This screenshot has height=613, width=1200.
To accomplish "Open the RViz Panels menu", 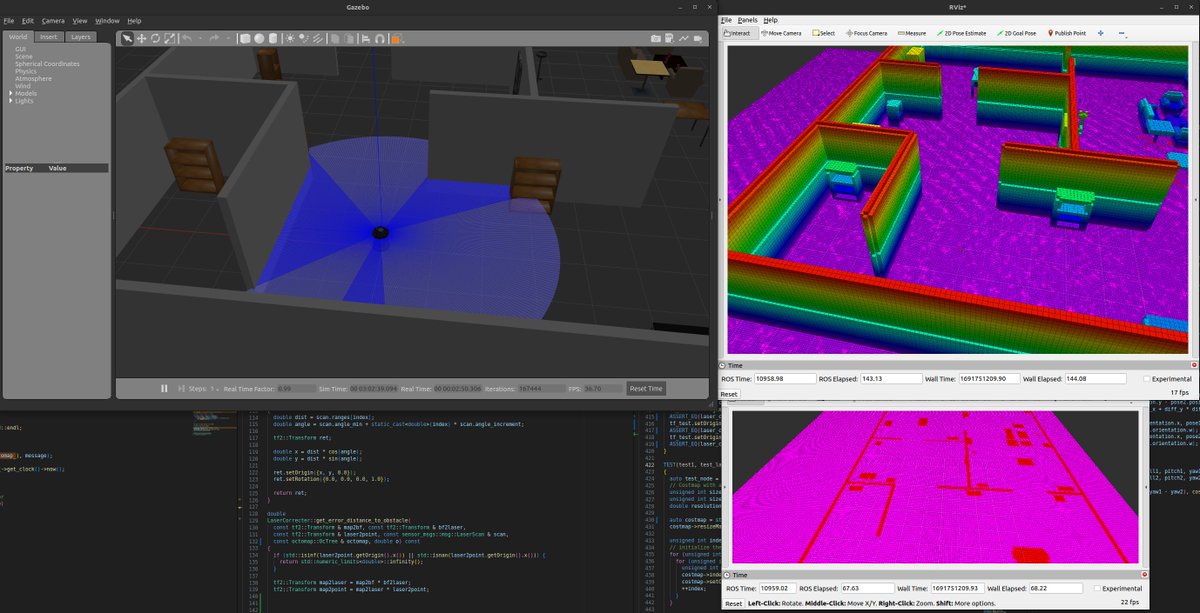I will click(x=748, y=20).
